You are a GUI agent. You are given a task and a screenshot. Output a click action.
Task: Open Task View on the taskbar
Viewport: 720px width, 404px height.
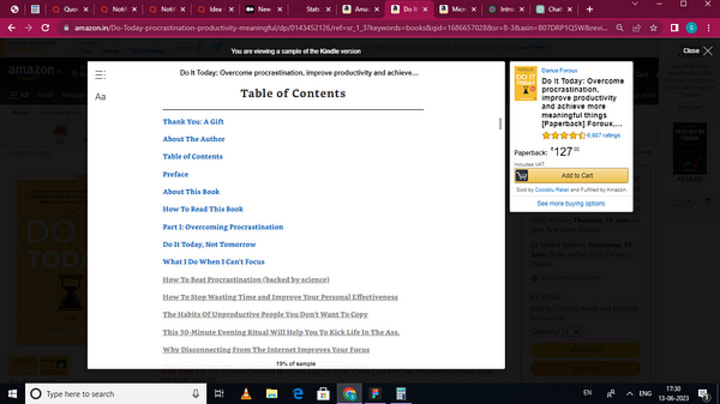pyautogui.click(x=219, y=394)
